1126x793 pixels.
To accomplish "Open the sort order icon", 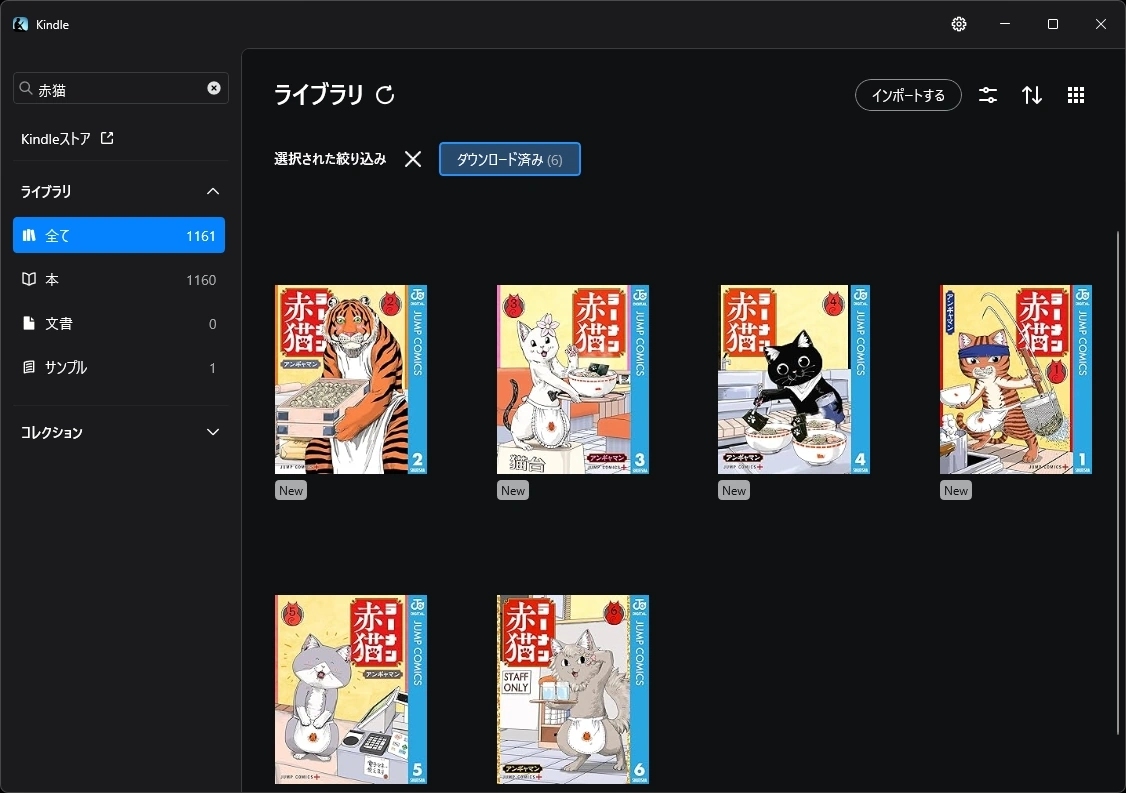I will coord(1032,95).
